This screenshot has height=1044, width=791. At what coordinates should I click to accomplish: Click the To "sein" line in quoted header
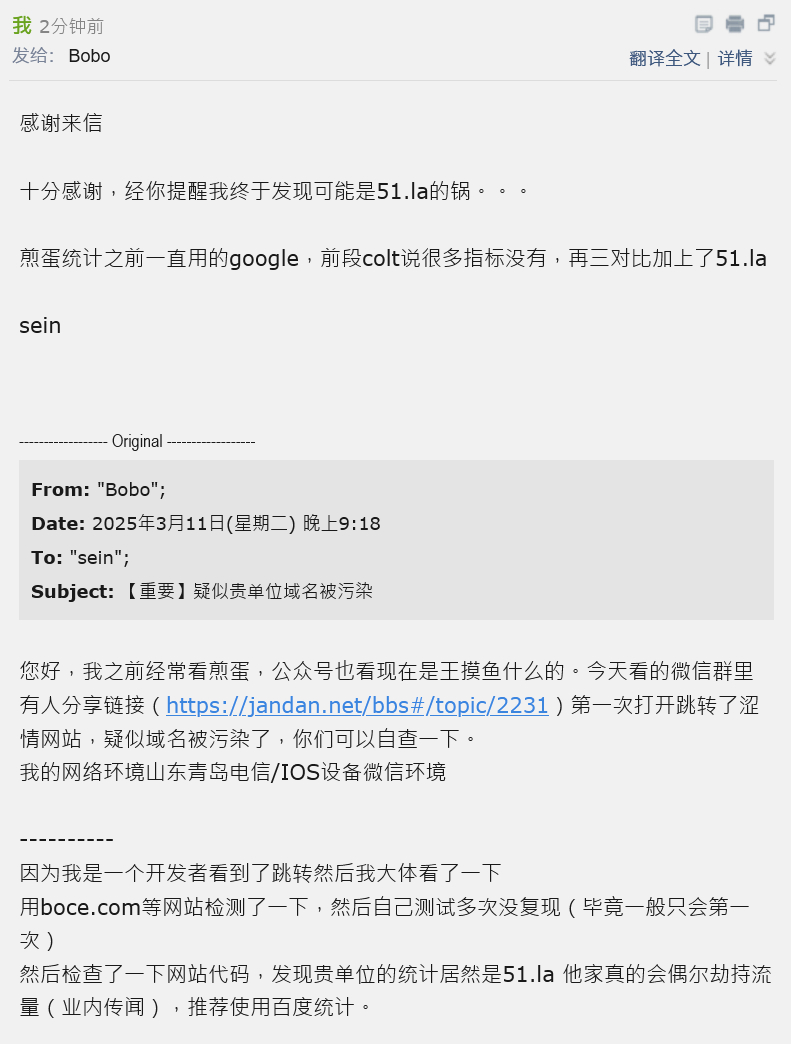tap(81, 558)
